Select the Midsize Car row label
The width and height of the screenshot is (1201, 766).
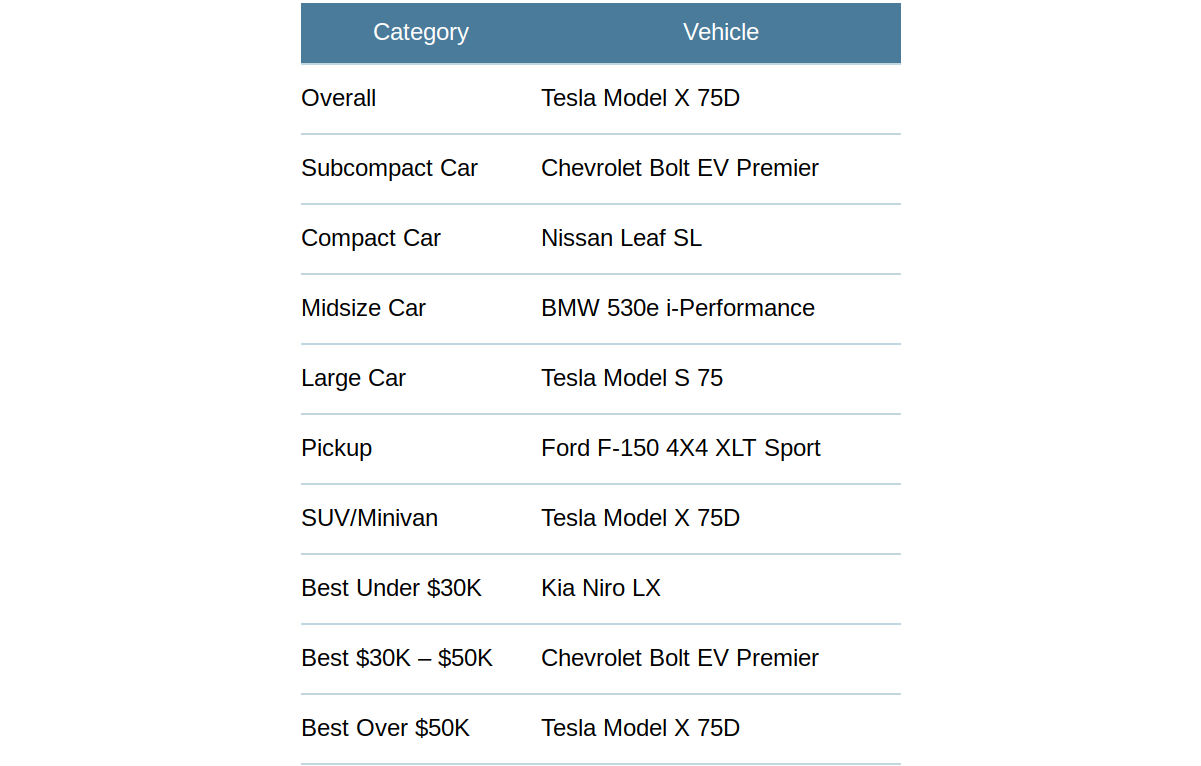pos(421,308)
